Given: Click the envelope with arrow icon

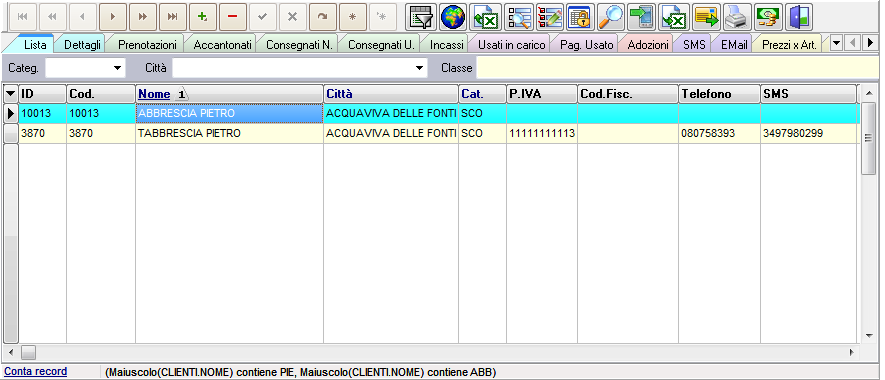Looking at the screenshot, I should click(x=706, y=17).
